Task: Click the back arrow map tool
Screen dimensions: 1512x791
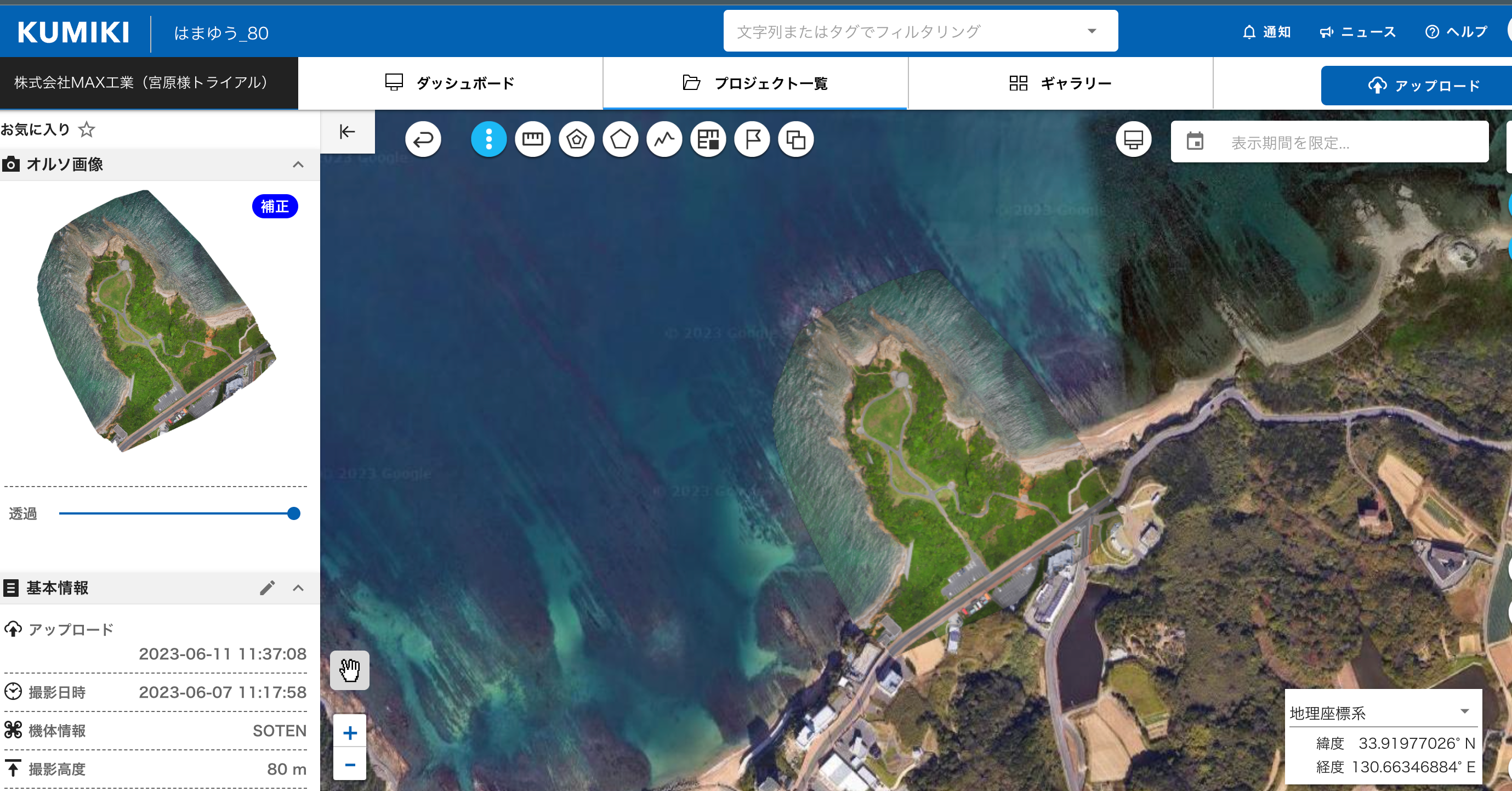Action: coord(423,140)
